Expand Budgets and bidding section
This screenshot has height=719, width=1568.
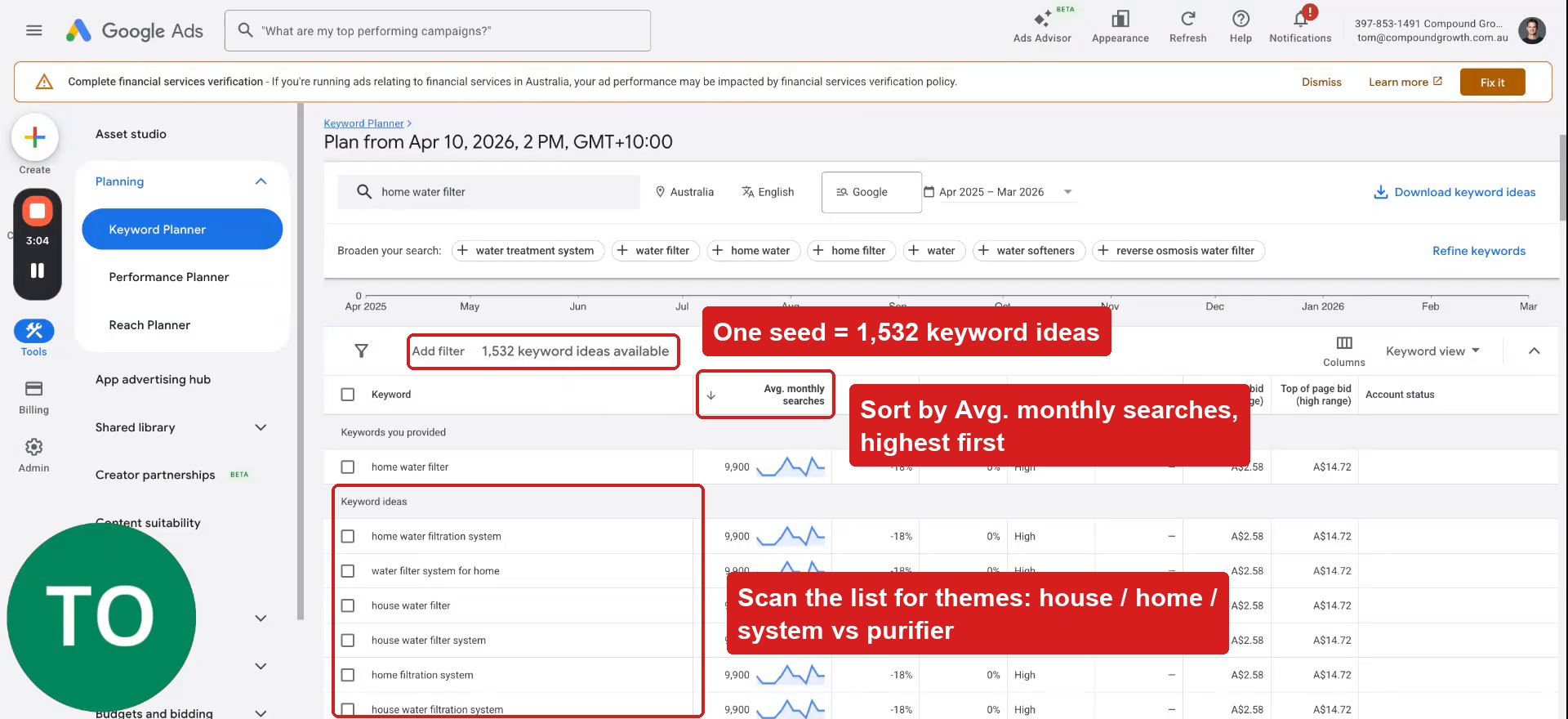coord(261,713)
